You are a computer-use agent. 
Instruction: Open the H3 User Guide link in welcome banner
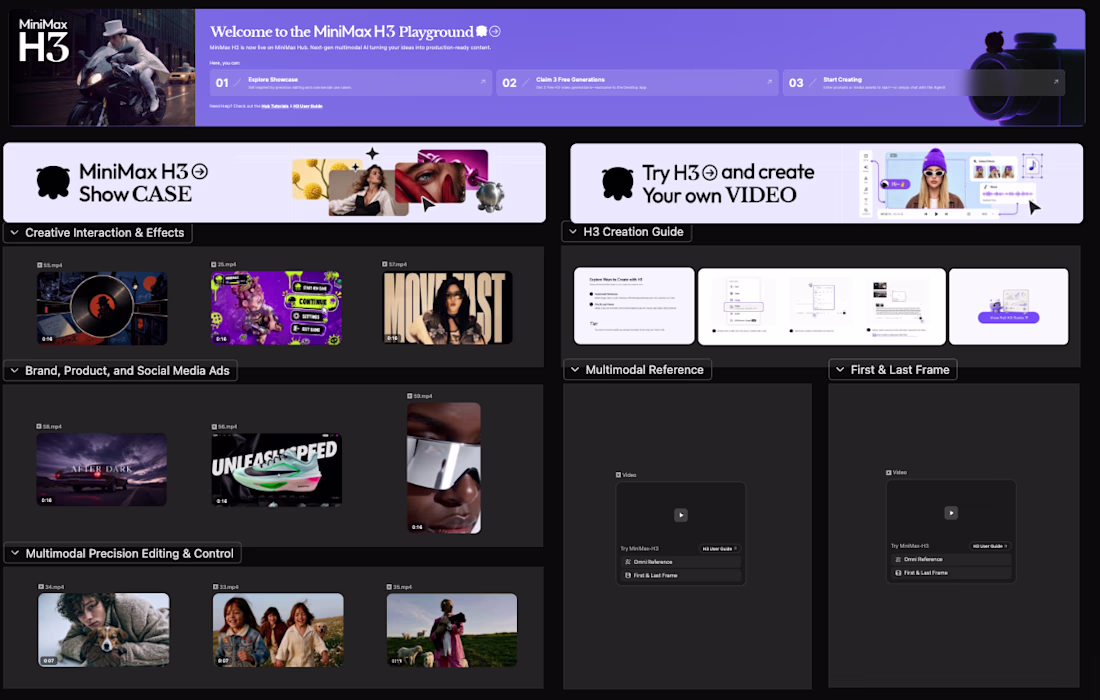pyautogui.click(x=308, y=106)
